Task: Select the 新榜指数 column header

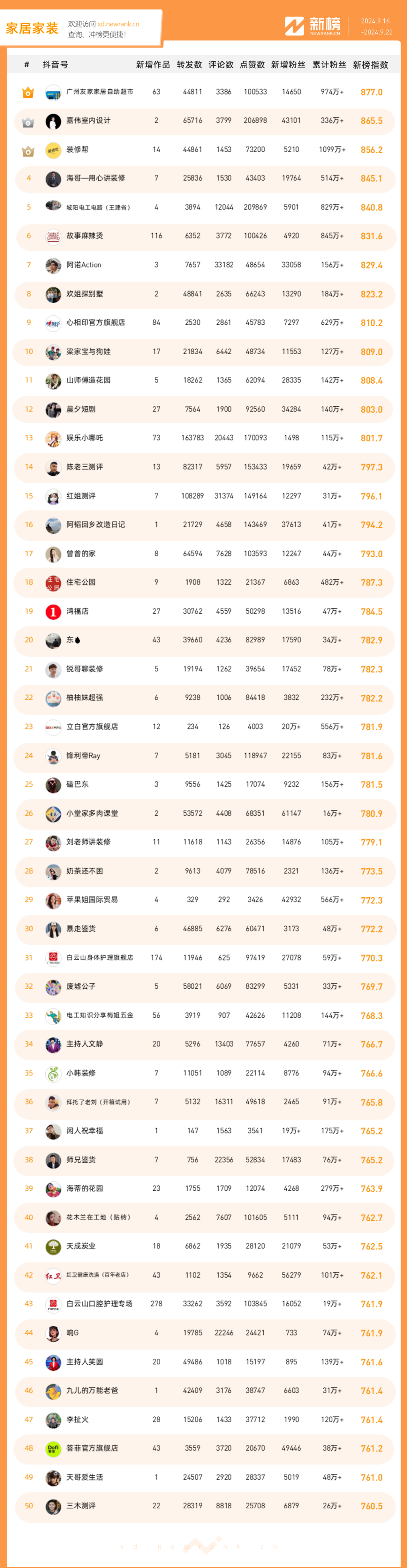Action: pos(370,65)
